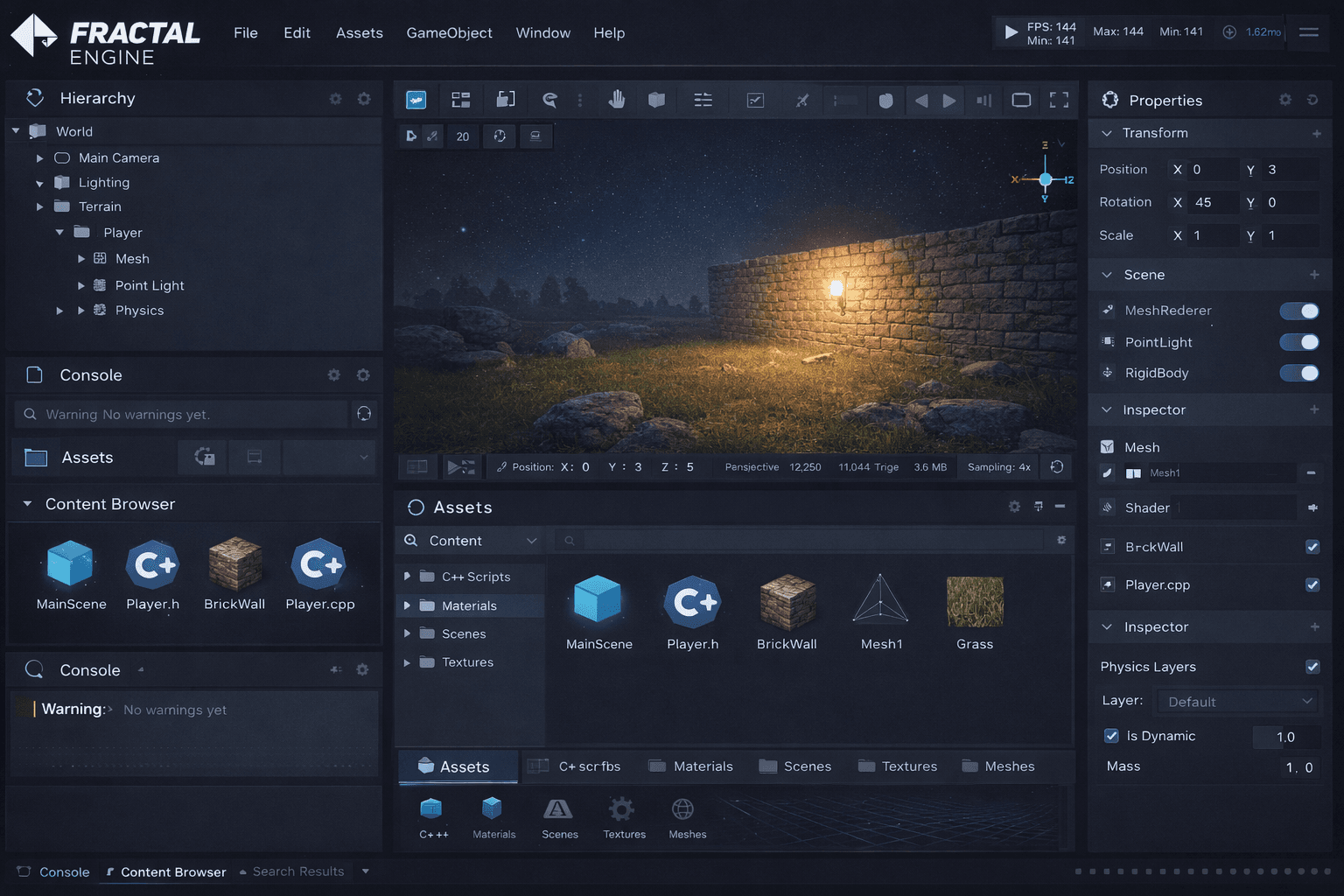Expand the Main Camera tree node

[39, 158]
